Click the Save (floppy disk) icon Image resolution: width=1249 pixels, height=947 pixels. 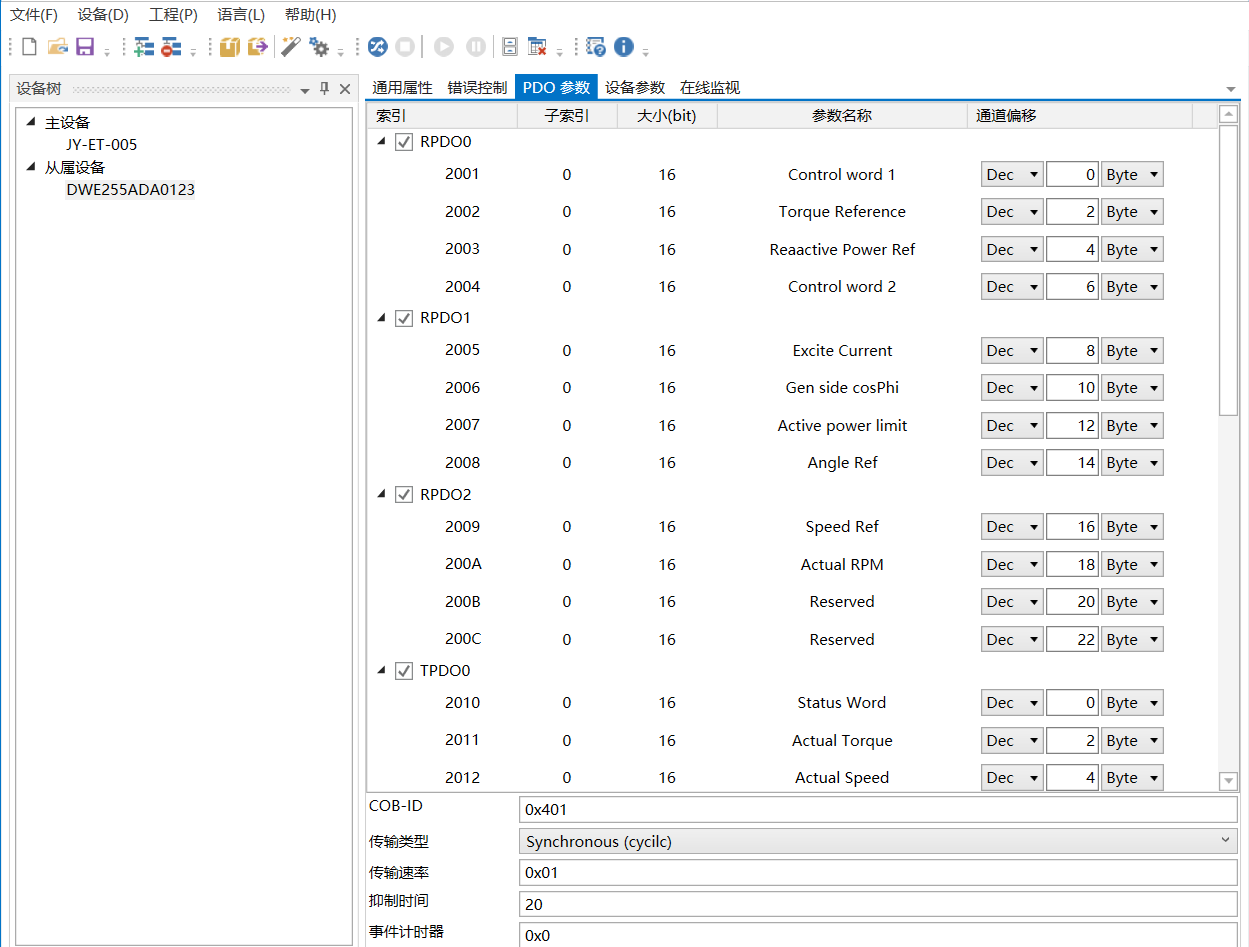85,46
